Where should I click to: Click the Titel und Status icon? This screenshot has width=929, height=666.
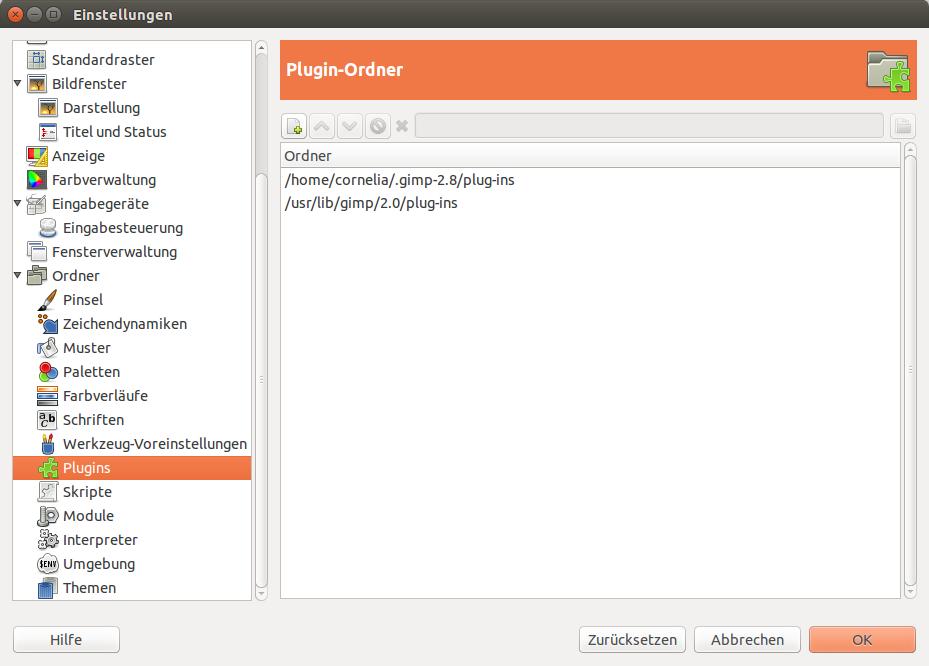tap(48, 132)
